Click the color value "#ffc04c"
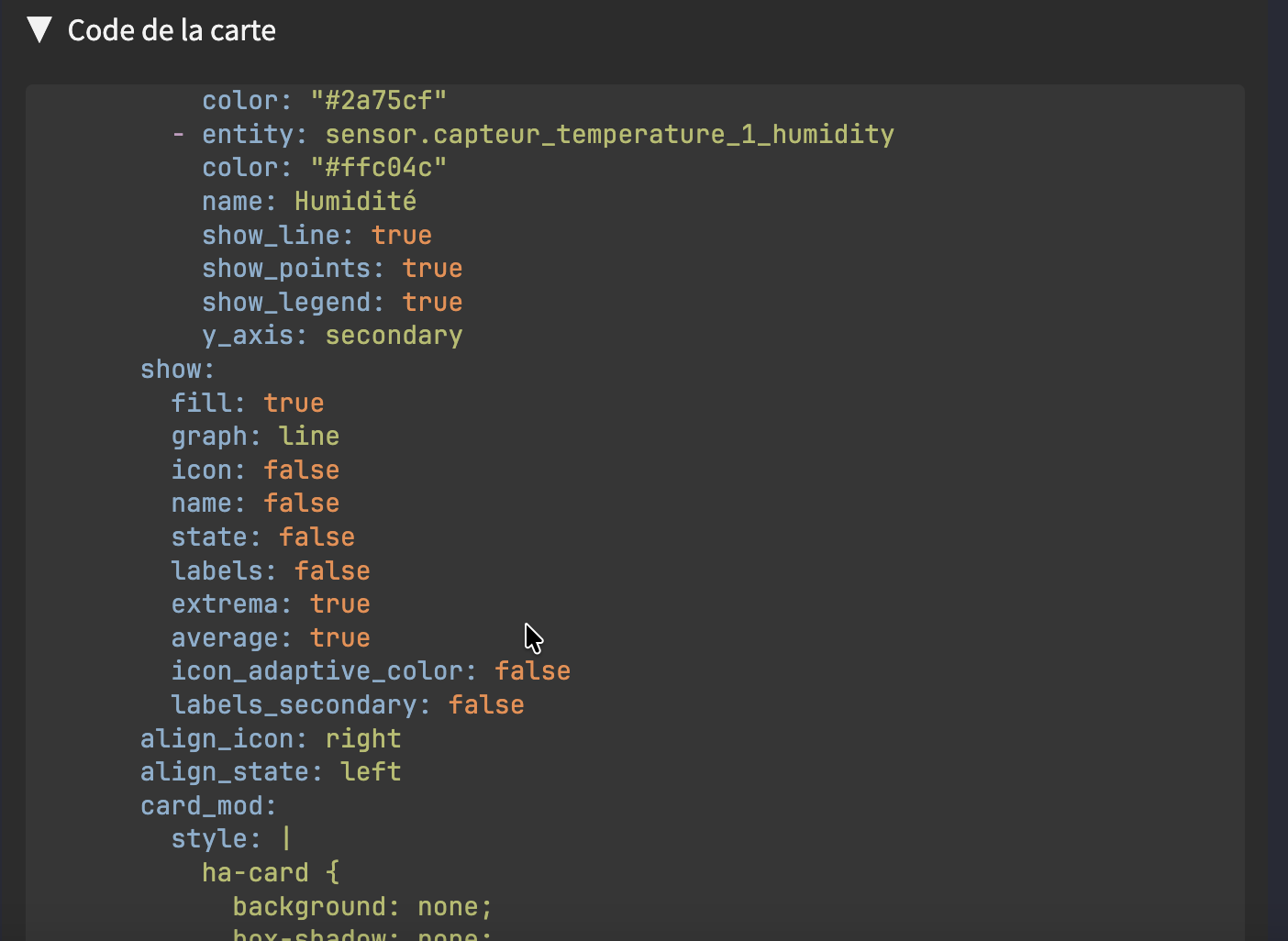Screen dimensions: 1288x941 378,167
